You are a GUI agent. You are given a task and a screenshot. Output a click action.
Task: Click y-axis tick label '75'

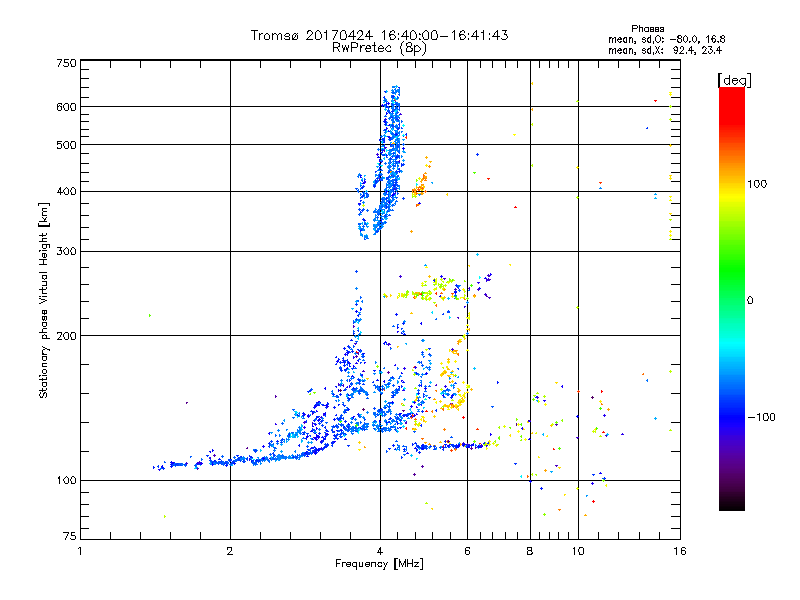[70, 536]
